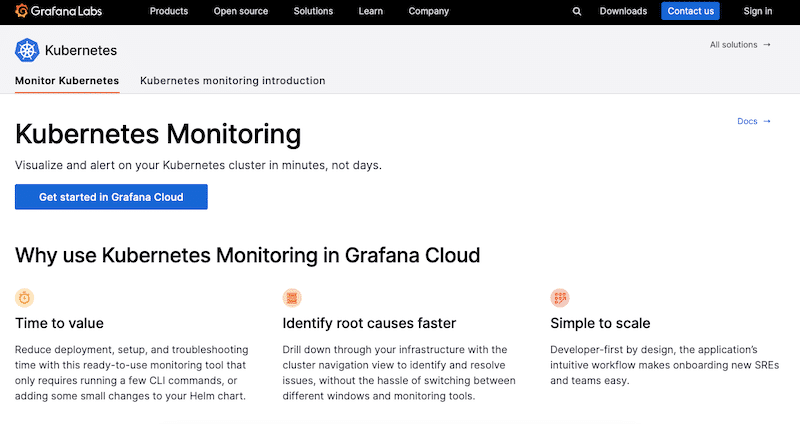Select the Monitor Kubernetes tab
This screenshot has width=800, height=424.
(67, 81)
